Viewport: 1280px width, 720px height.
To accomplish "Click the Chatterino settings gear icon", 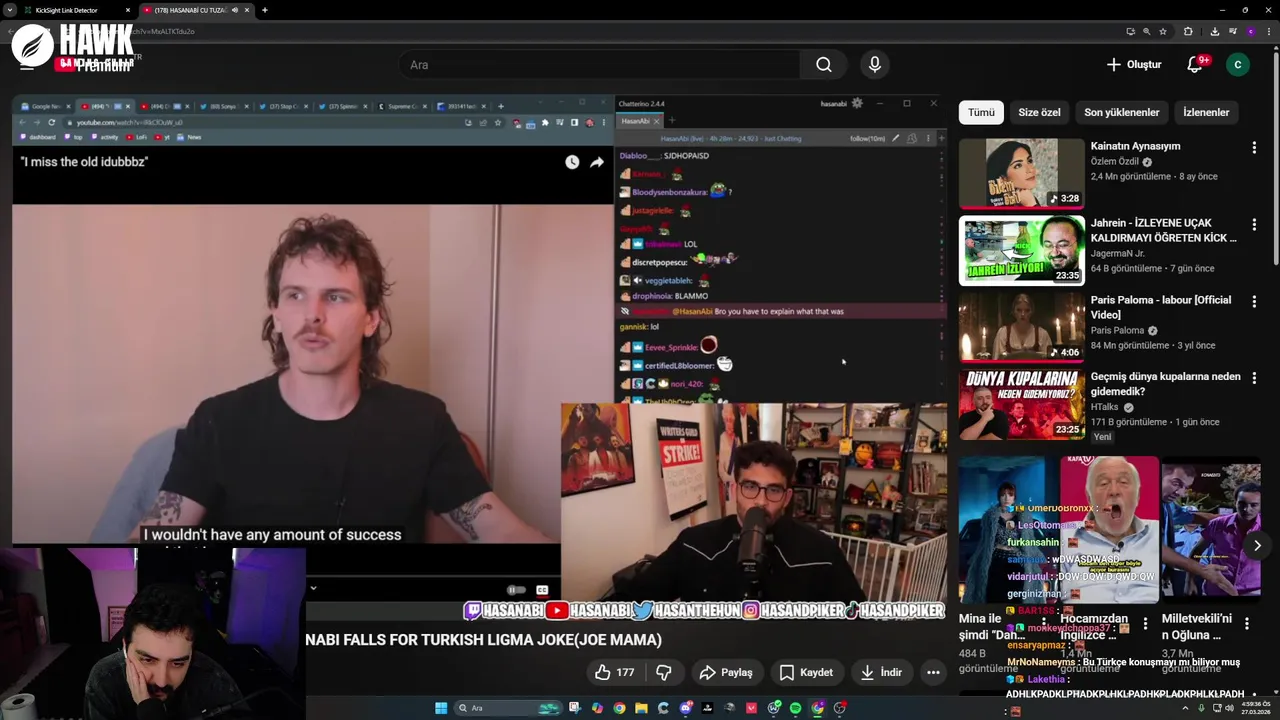I will pos(855,103).
